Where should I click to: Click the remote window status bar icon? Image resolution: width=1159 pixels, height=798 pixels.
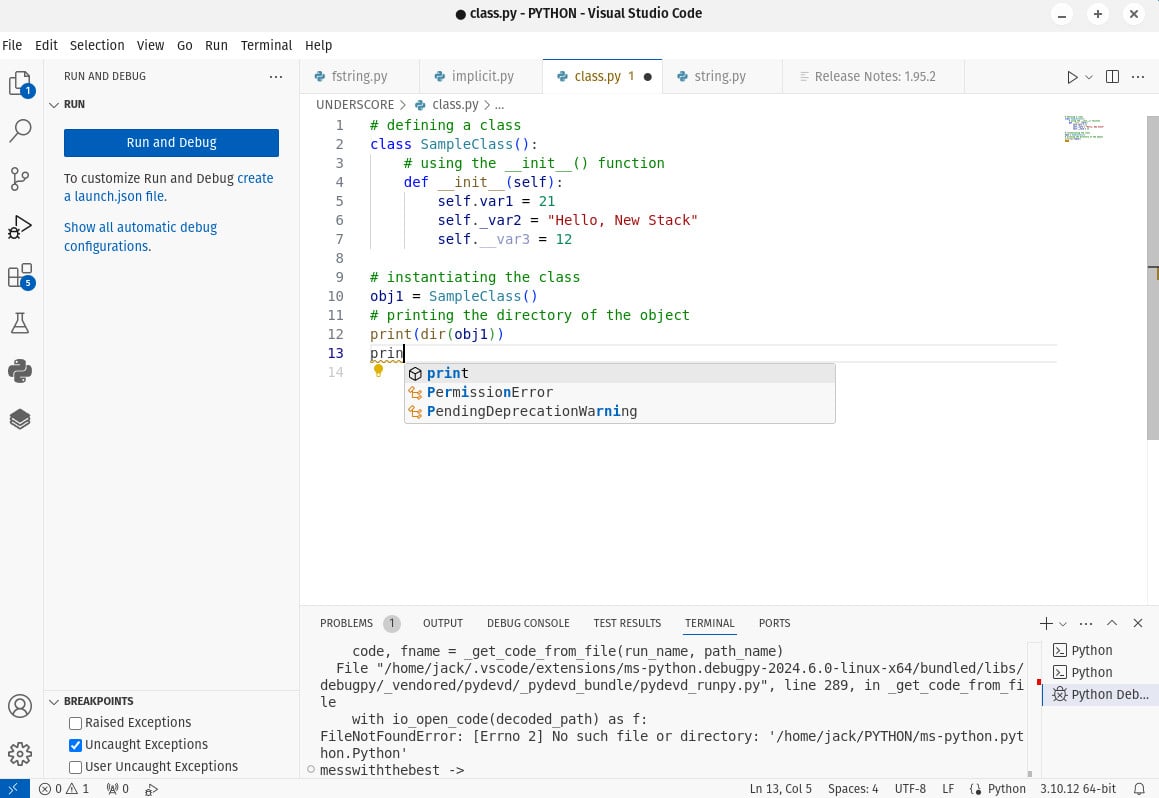tap(14, 788)
